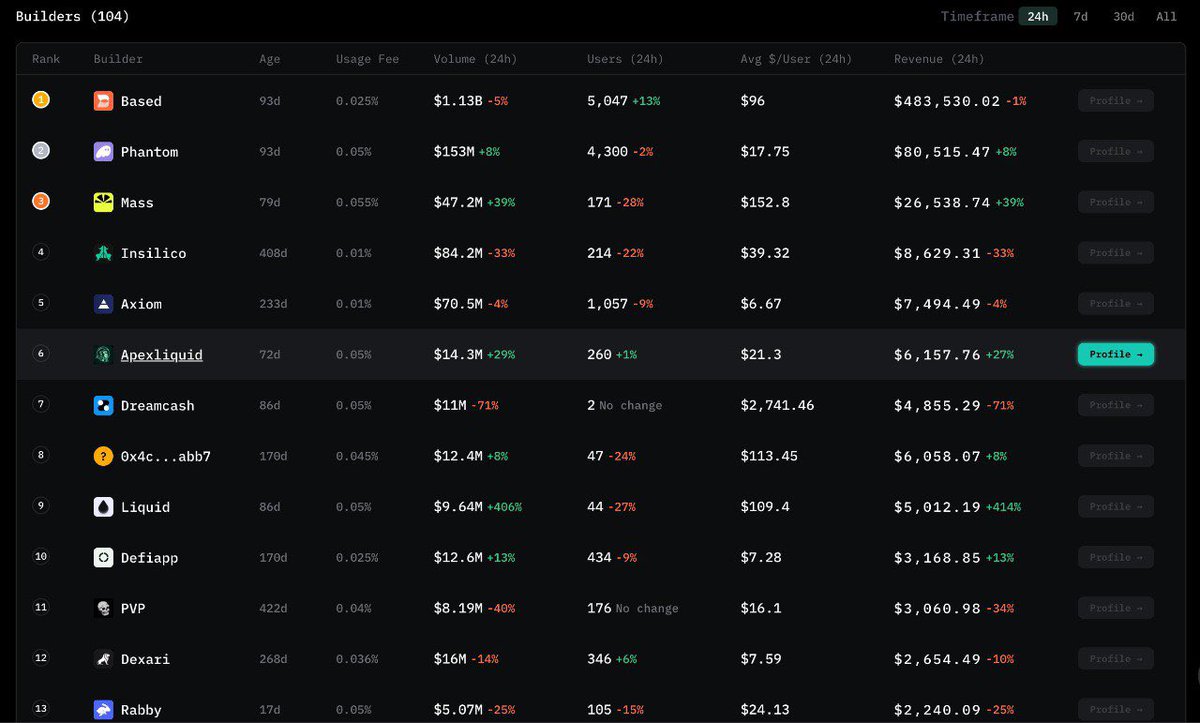Click the 0x4c...abb7 builder name
Image resolution: width=1200 pixels, height=723 pixels.
point(166,457)
